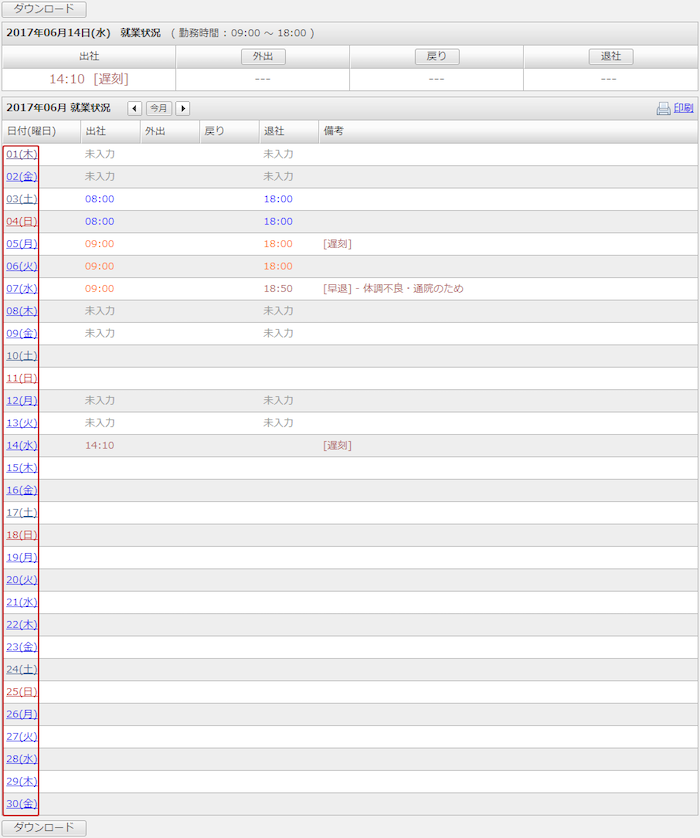This screenshot has width=700, height=838.
Task: Select the 11(日) date link
Action: coord(21,378)
